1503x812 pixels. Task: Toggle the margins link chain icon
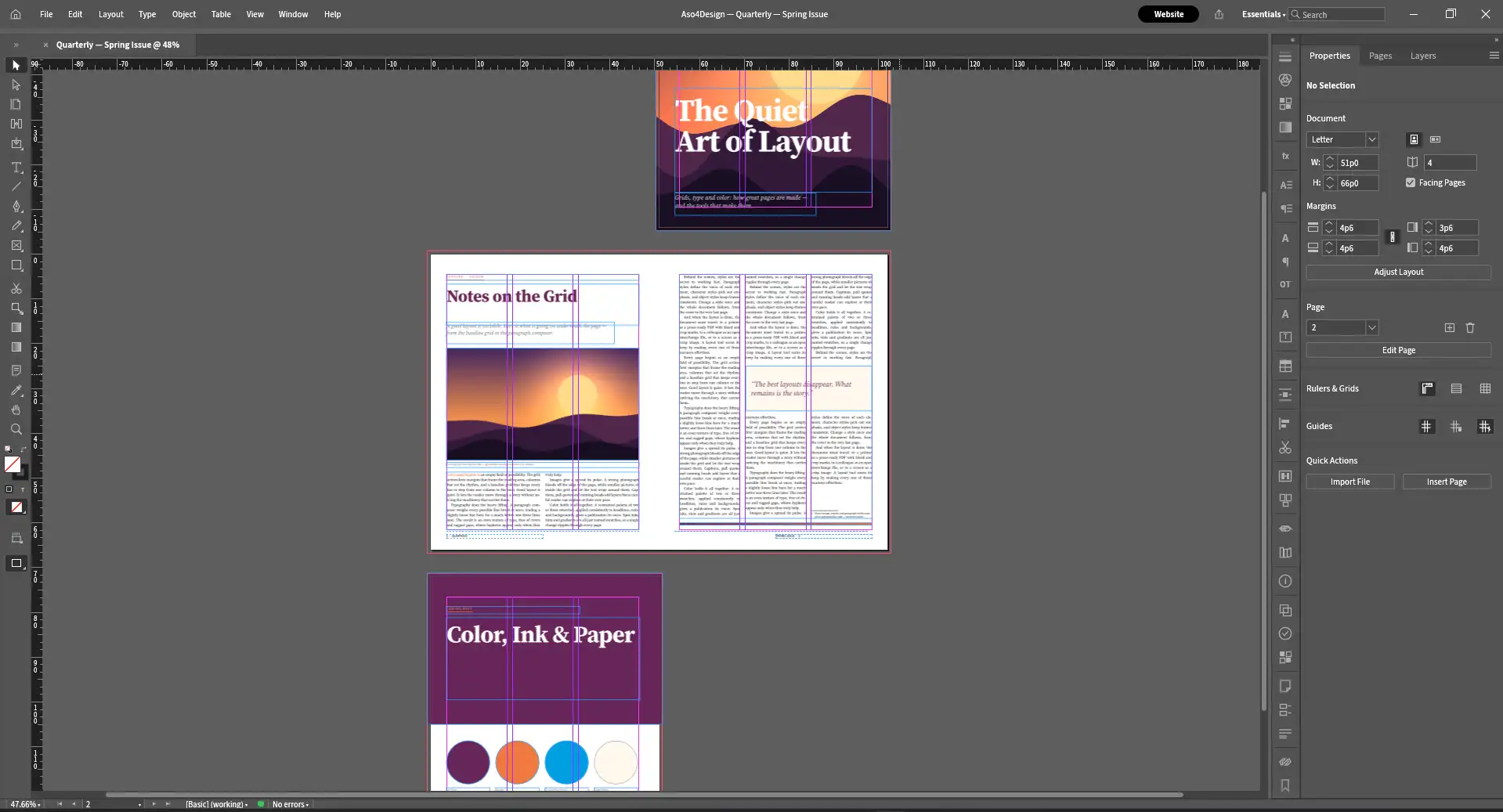(x=1392, y=237)
